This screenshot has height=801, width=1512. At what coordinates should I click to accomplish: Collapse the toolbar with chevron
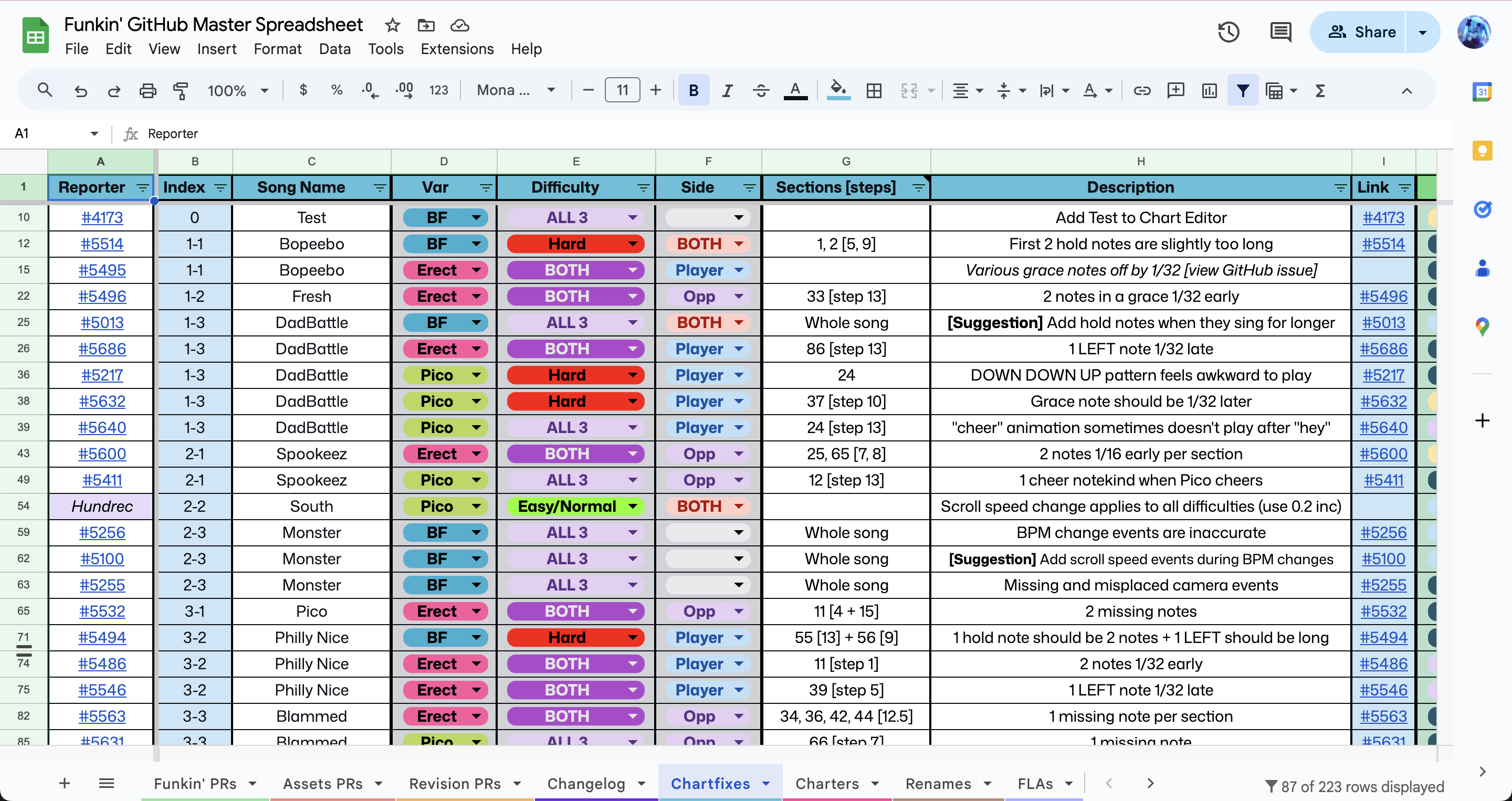coord(1407,90)
